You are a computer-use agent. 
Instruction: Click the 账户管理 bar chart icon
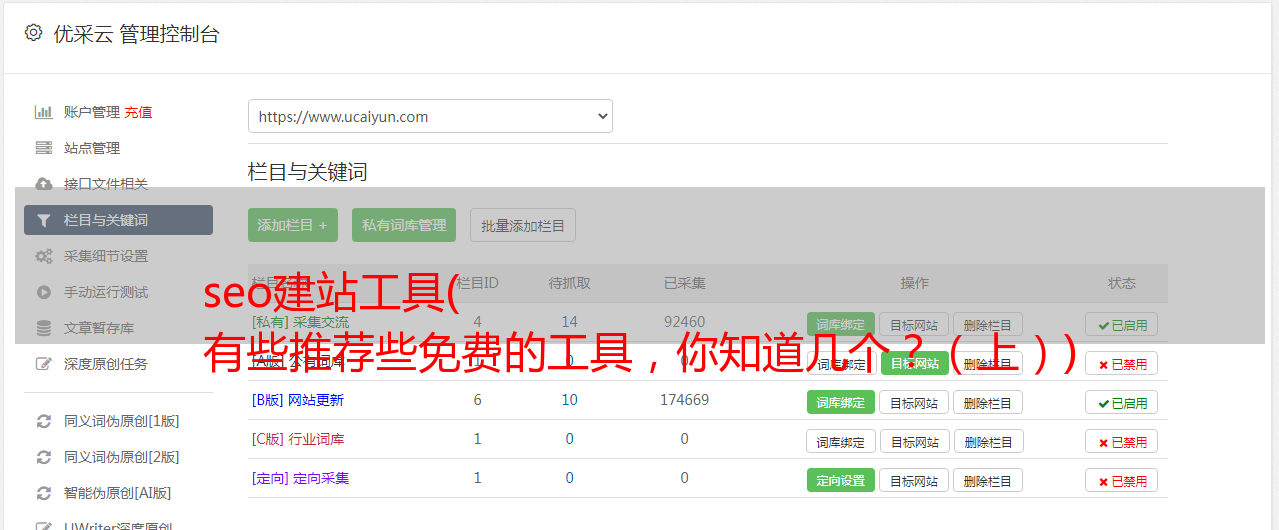(x=43, y=112)
